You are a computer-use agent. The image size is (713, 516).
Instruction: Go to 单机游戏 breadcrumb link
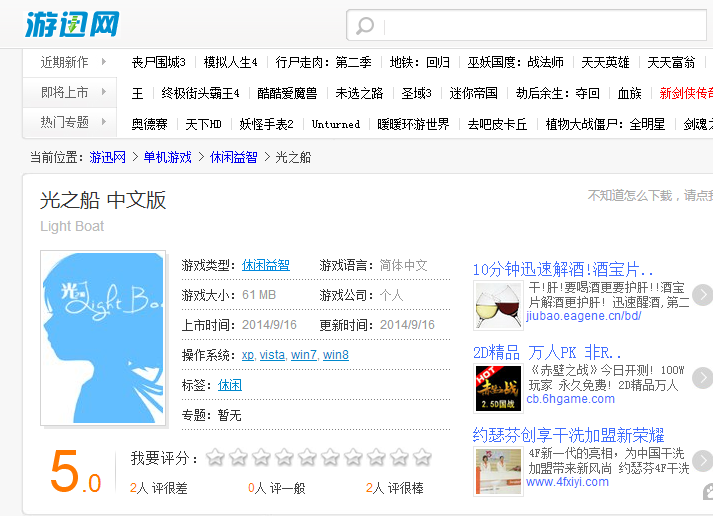167,157
